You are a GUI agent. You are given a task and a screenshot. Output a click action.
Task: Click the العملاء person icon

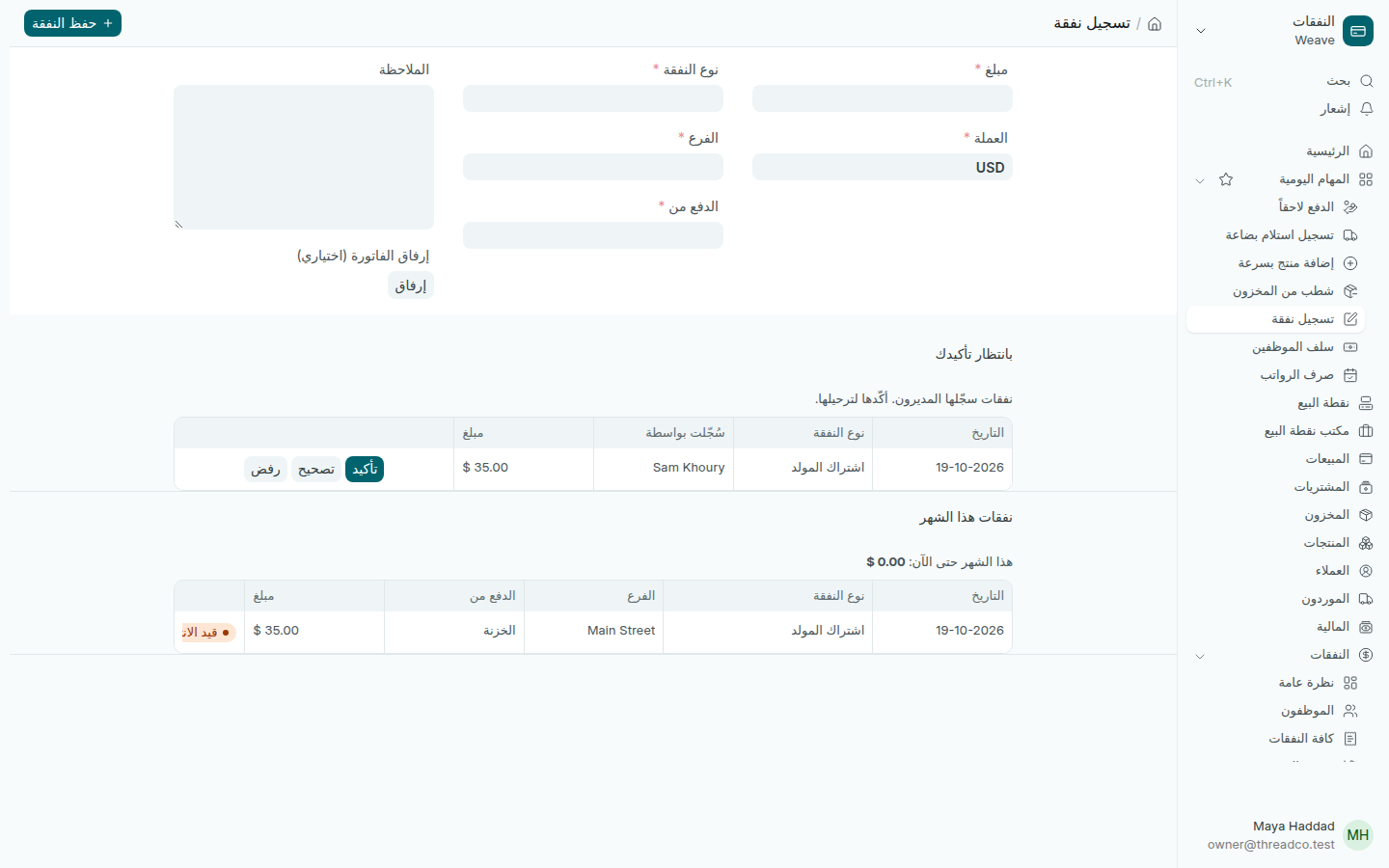tap(1366, 571)
